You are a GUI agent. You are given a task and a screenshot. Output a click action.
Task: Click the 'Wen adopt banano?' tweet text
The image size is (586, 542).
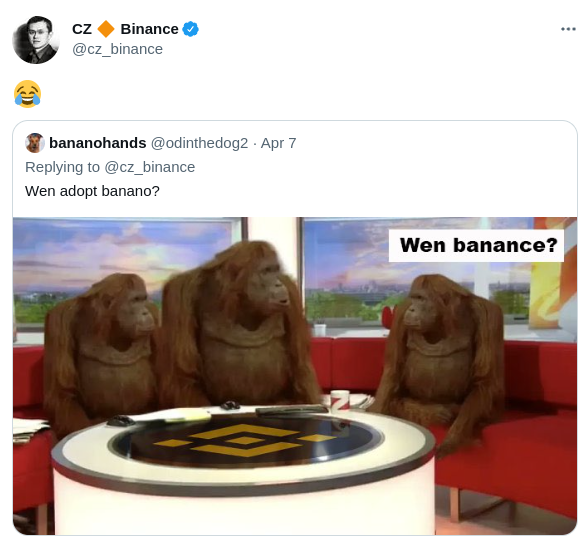tap(92, 191)
